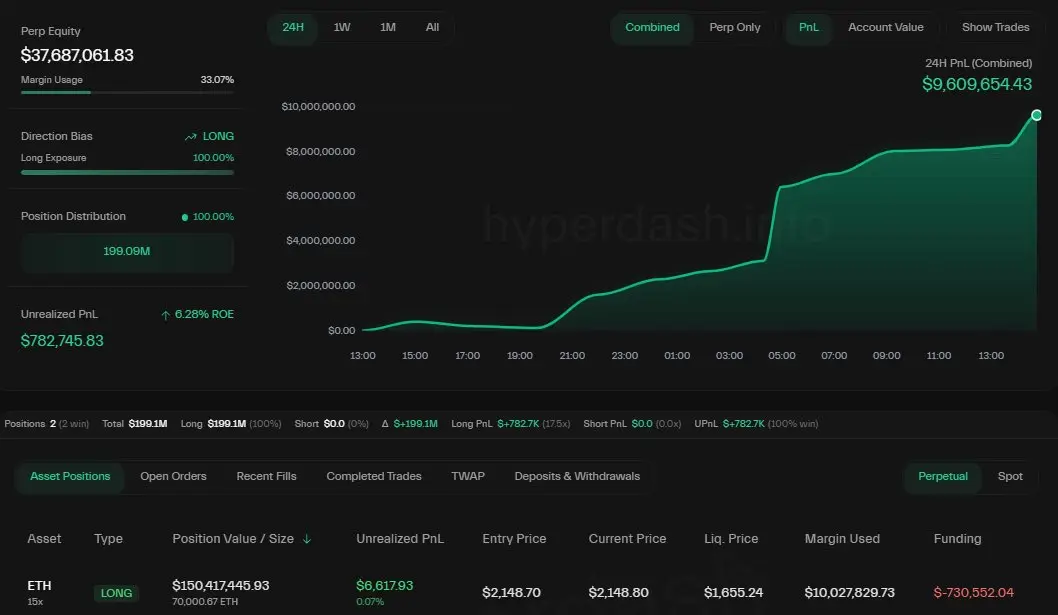The height and width of the screenshot is (615, 1058).
Task: Click the Perp Equity $37,687,061.83 value
Action: click(x=77, y=55)
